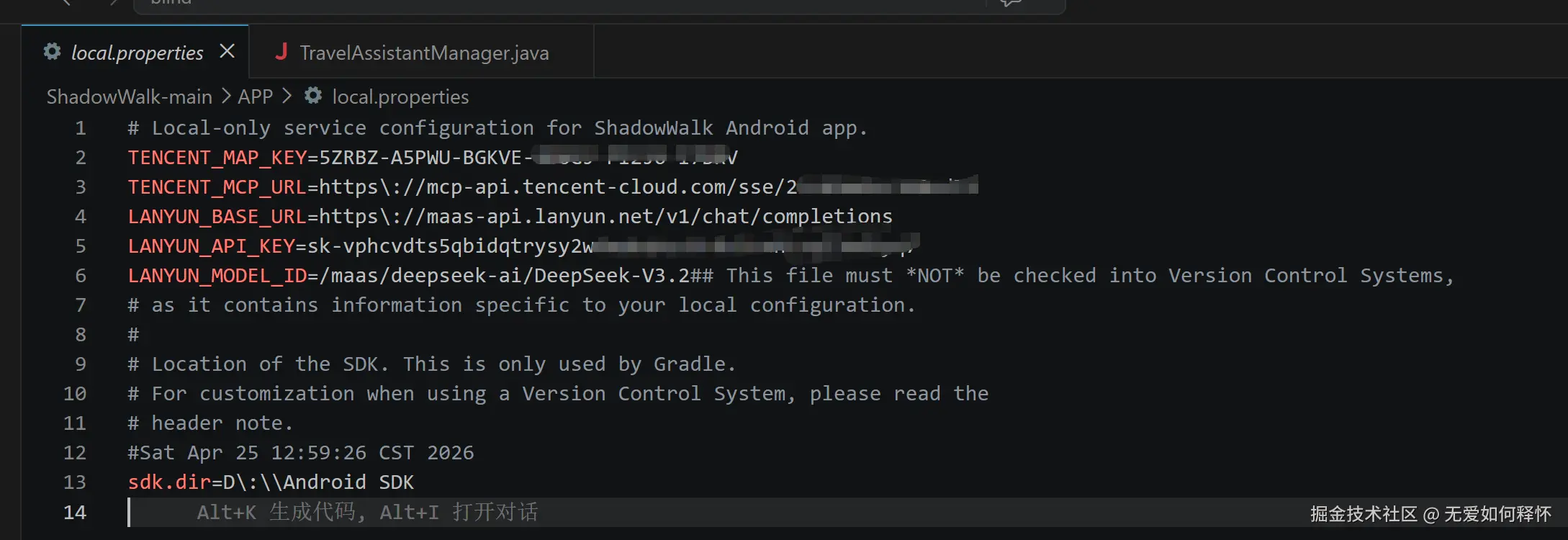1568x540 pixels.
Task: Switch to the TravelAssistantManager.java tab
Action: click(x=423, y=53)
